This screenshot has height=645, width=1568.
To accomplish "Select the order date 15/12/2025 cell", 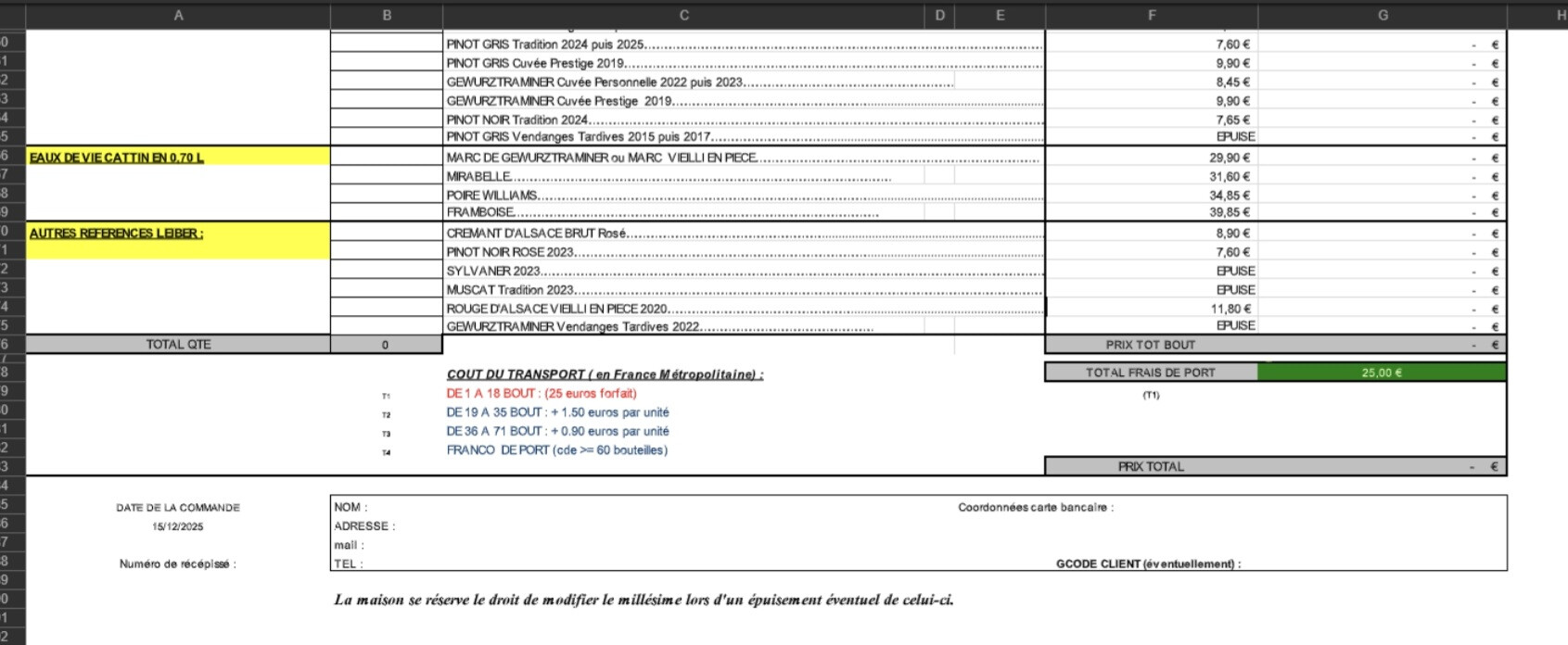I will 178,526.
